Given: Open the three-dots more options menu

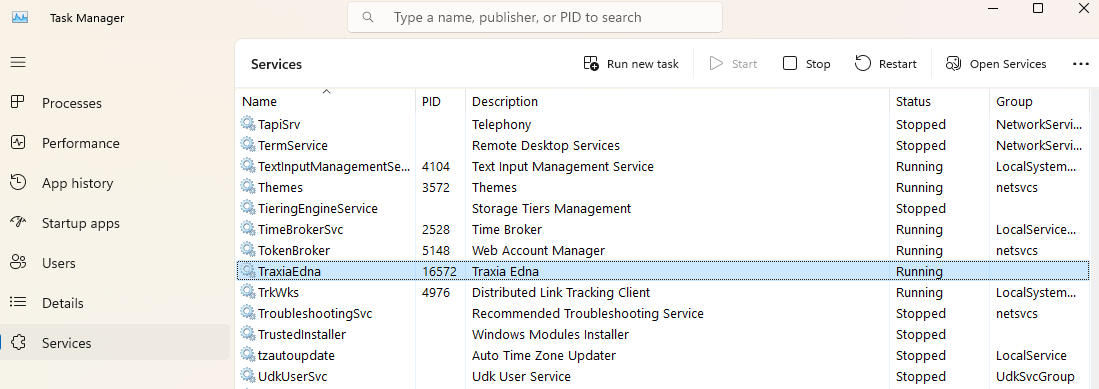Looking at the screenshot, I should [1081, 64].
